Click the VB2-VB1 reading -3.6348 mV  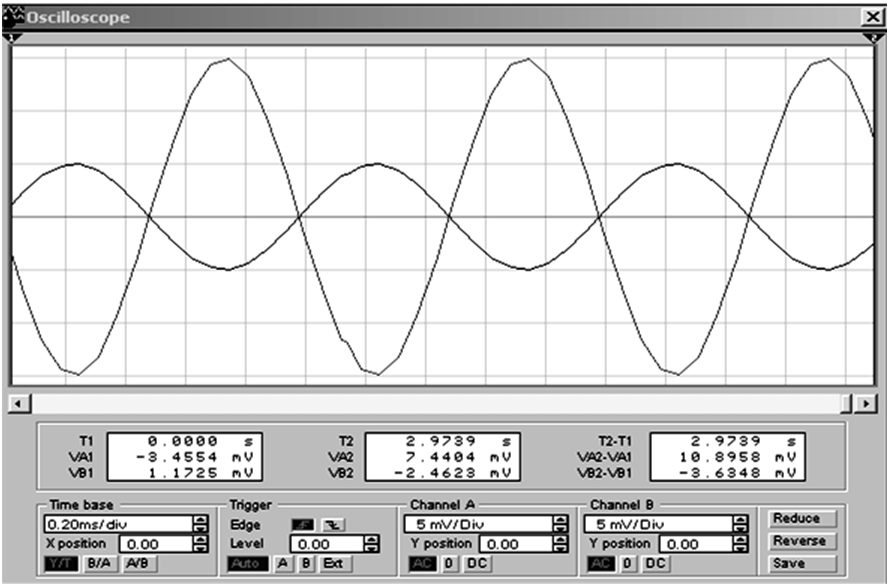pos(738,473)
